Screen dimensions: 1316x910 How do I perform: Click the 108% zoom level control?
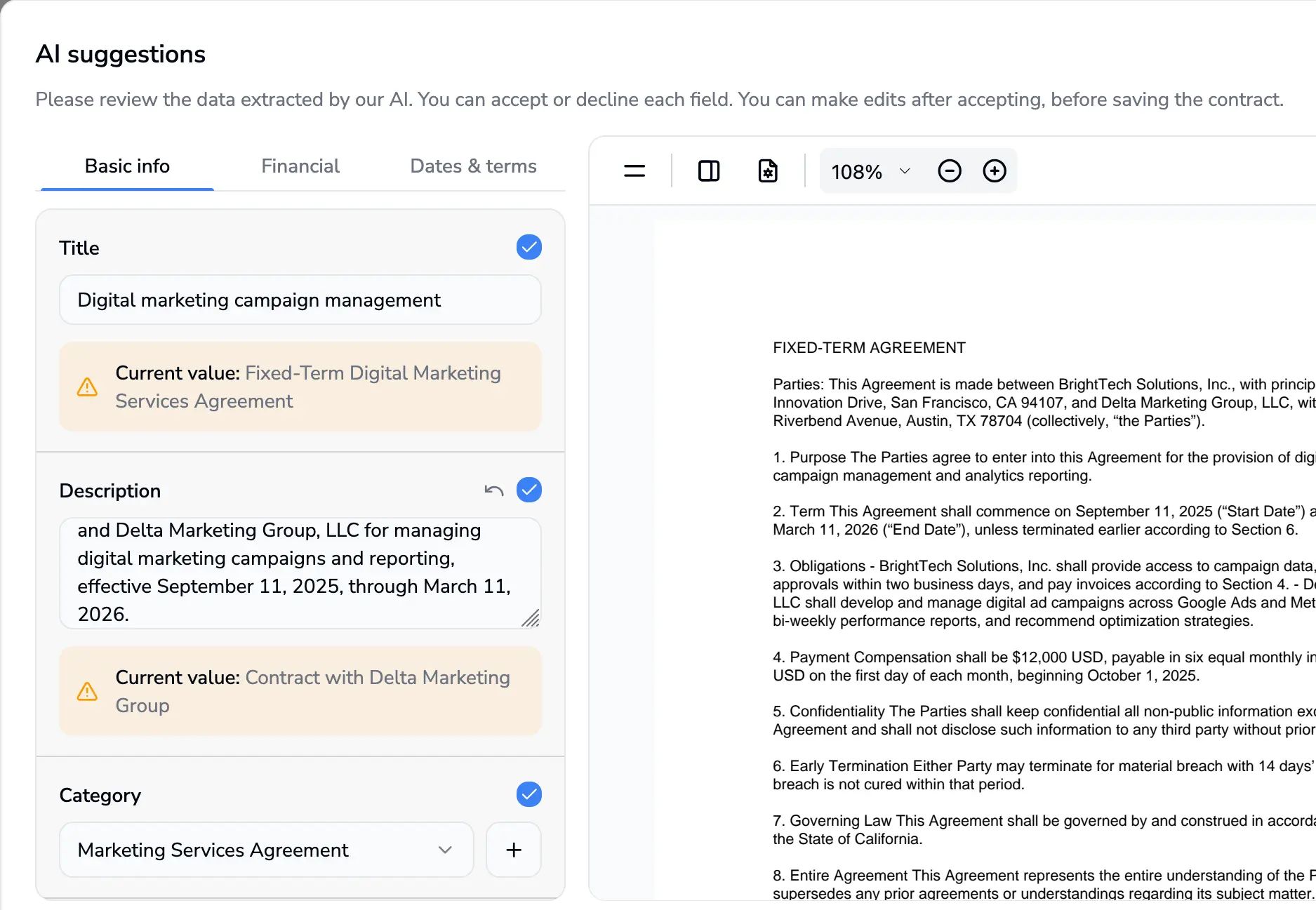[x=856, y=171]
